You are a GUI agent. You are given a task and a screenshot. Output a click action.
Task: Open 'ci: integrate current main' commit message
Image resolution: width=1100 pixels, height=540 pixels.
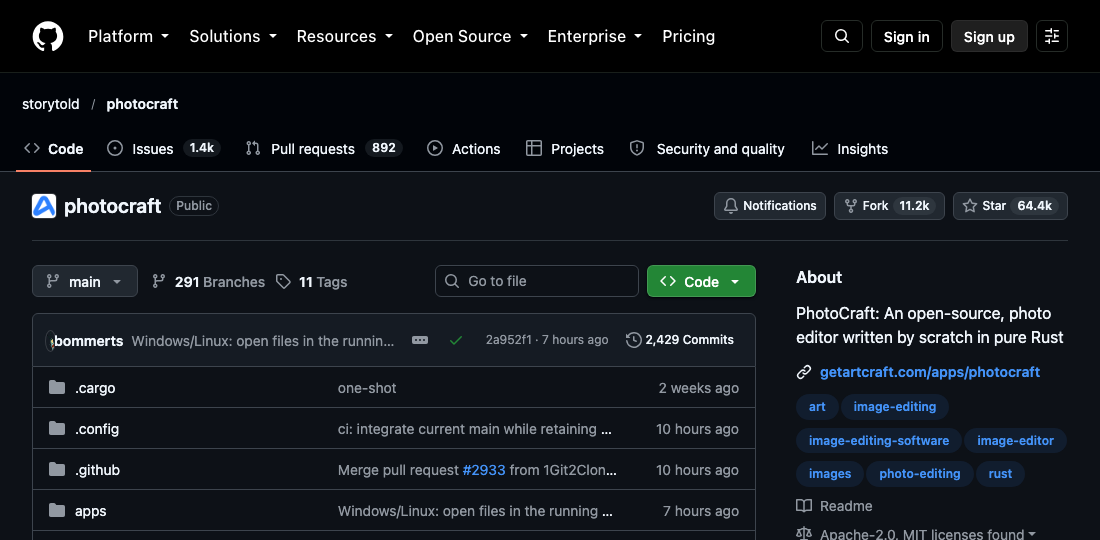pos(475,428)
